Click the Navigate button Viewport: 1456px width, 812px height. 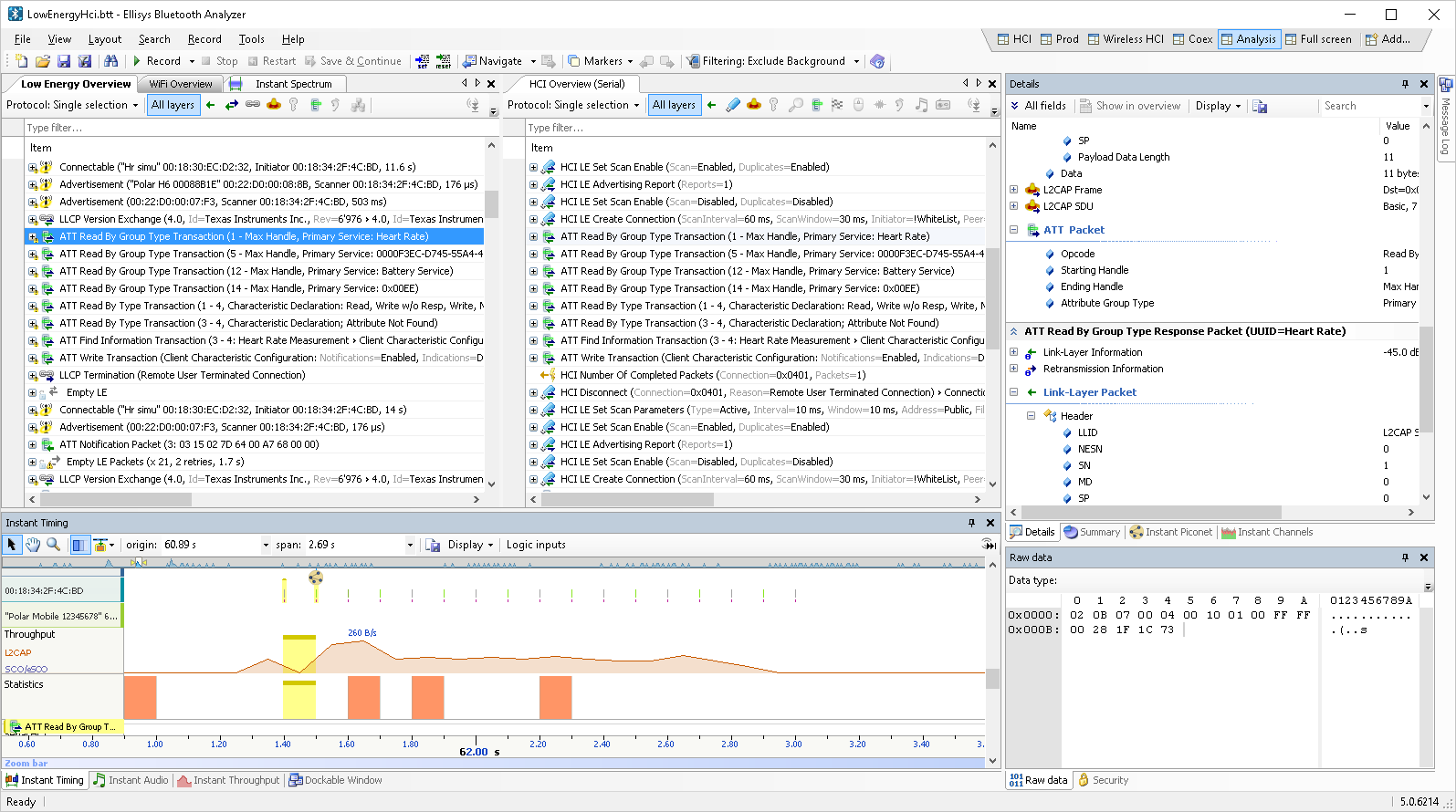(x=493, y=61)
